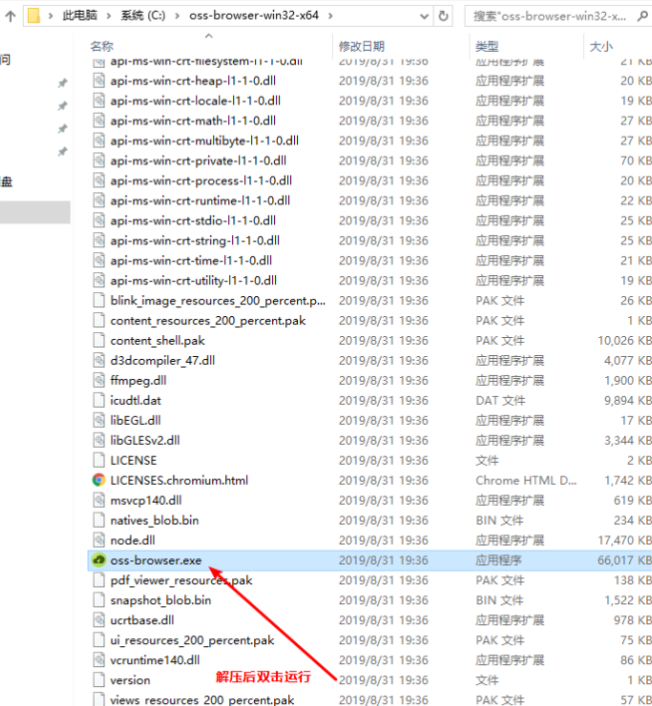The width and height of the screenshot is (652, 706).
Task: Select ui_resources_200_percent.pak file
Action: tap(192, 640)
